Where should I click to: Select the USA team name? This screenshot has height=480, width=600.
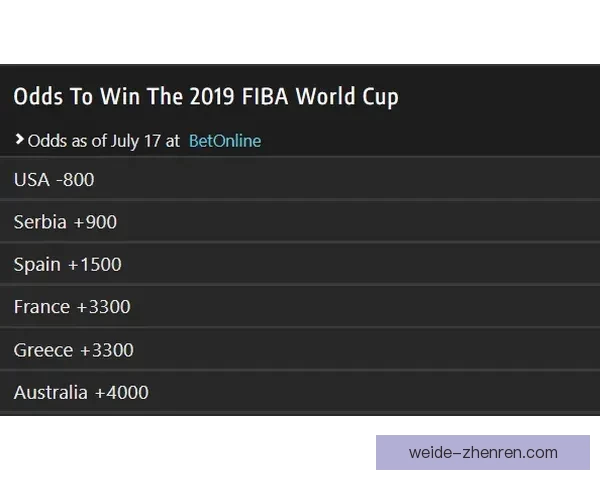(x=31, y=180)
